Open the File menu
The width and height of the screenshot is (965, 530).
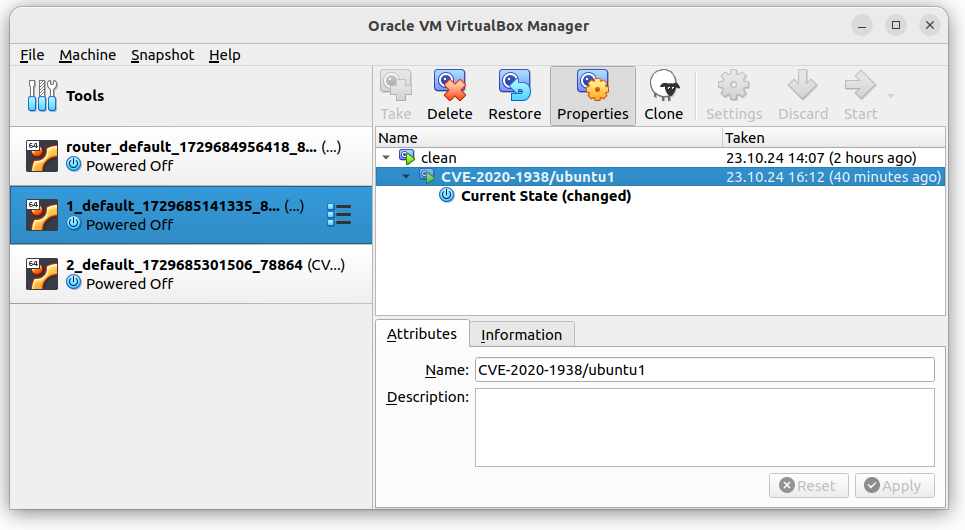point(32,55)
